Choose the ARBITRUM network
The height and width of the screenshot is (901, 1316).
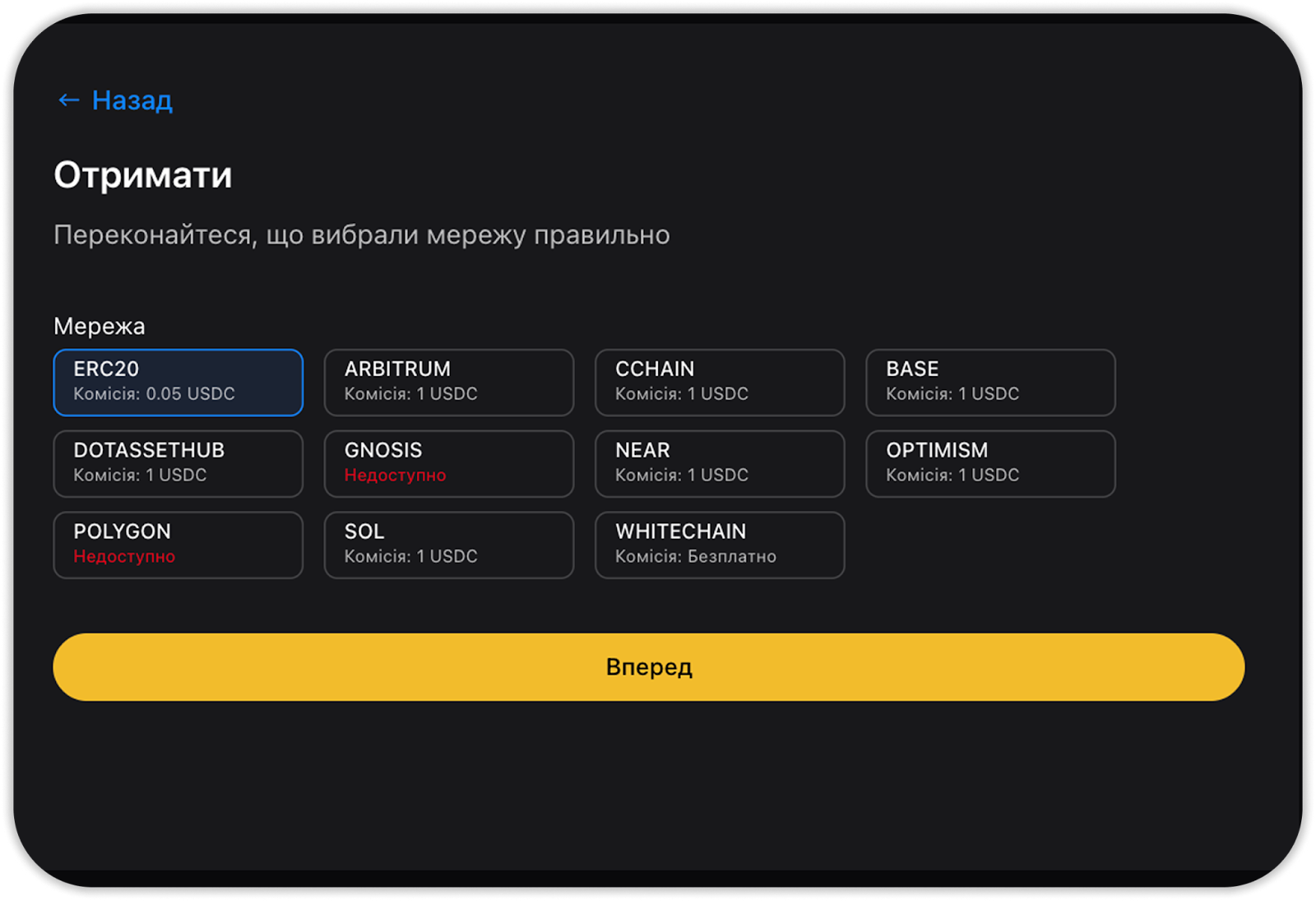[x=448, y=382]
